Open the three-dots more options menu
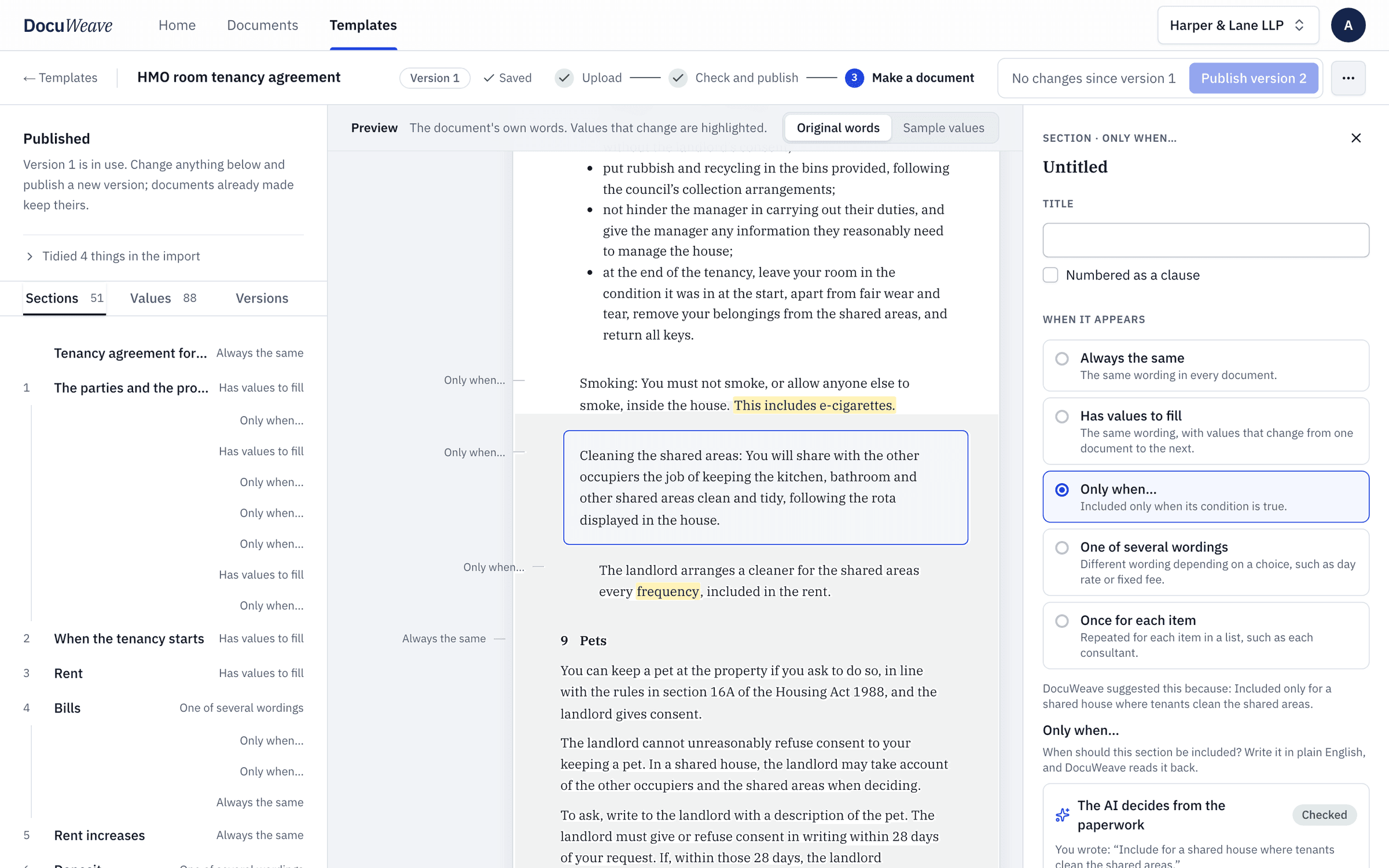 tap(1348, 78)
